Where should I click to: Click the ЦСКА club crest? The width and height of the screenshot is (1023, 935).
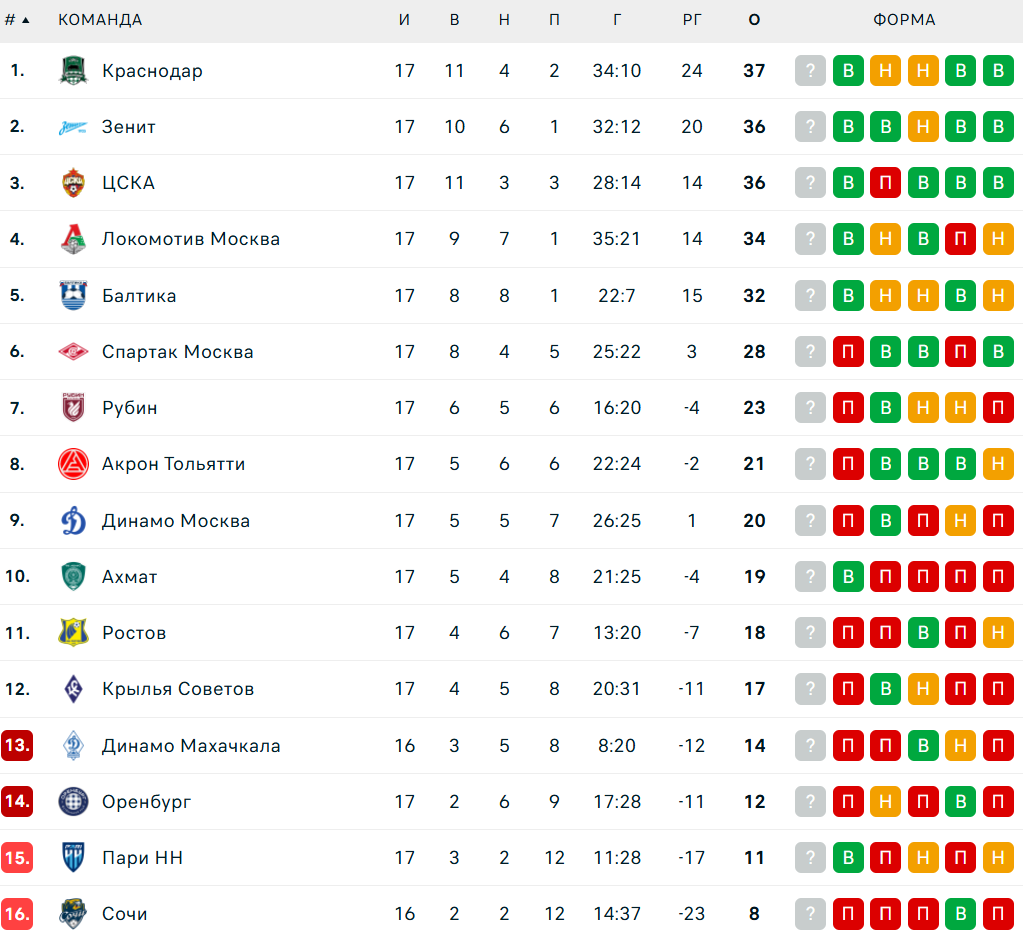click(74, 183)
